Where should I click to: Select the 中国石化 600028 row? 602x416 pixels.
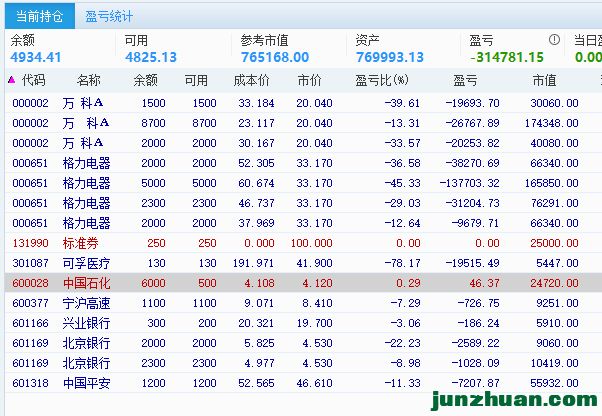tap(303, 283)
